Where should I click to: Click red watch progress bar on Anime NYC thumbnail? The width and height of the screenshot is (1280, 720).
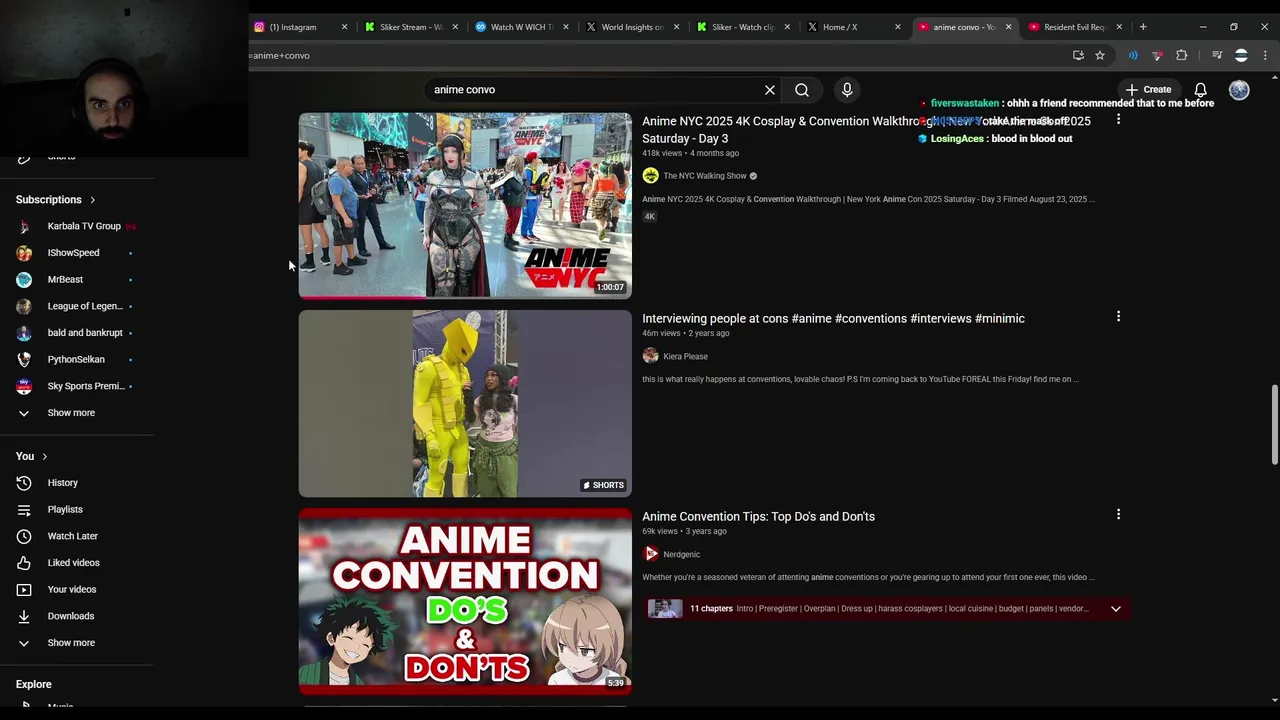(362, 297)
